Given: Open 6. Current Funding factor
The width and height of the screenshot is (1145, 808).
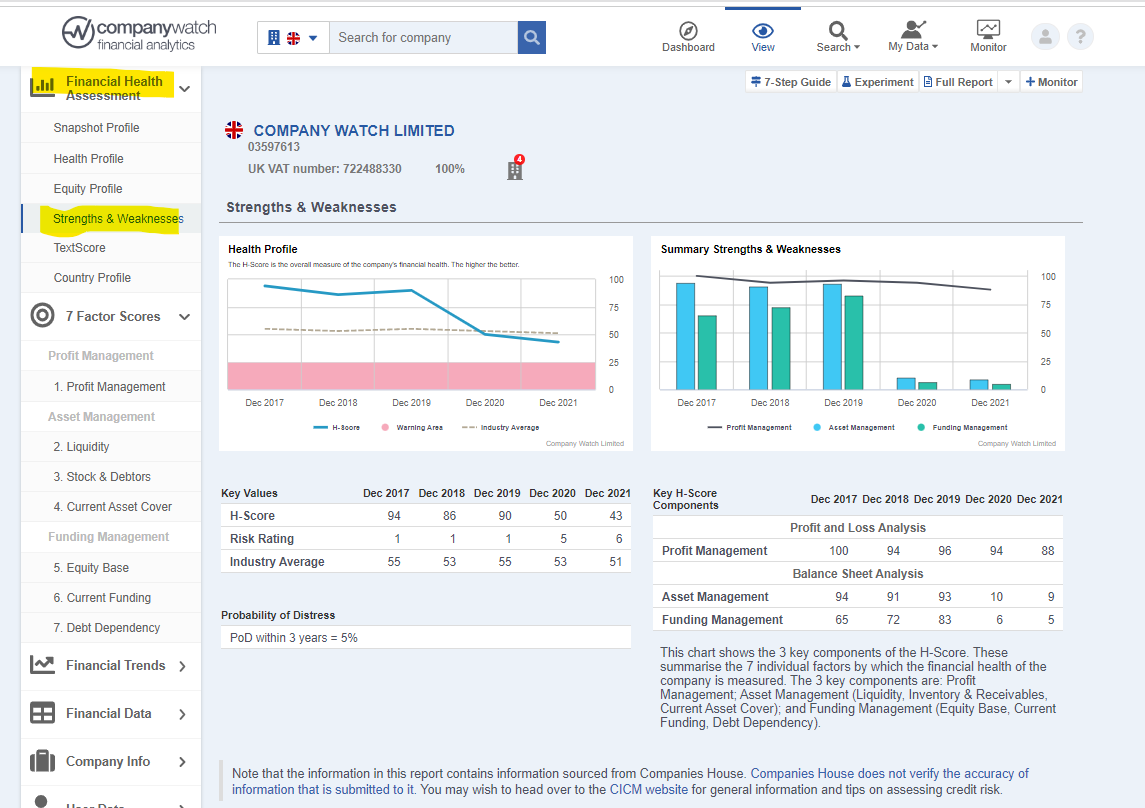Looking at the screenshot, I should 102,597.
